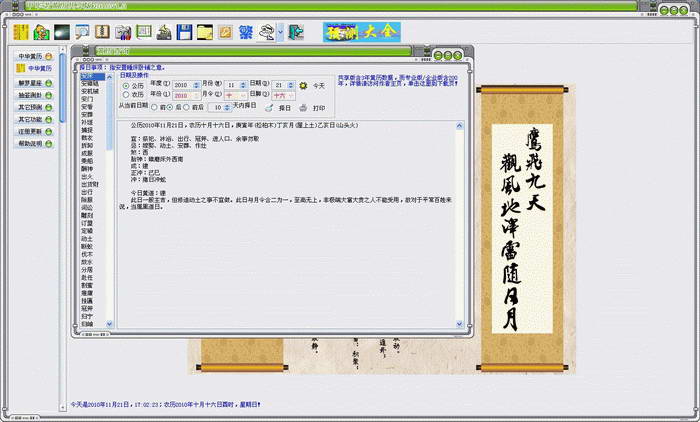Image resolution: width=700 pixels, height=422 pixels.
Task: Open the 解梦星座 sidebar section
Action: pos(34,83)
